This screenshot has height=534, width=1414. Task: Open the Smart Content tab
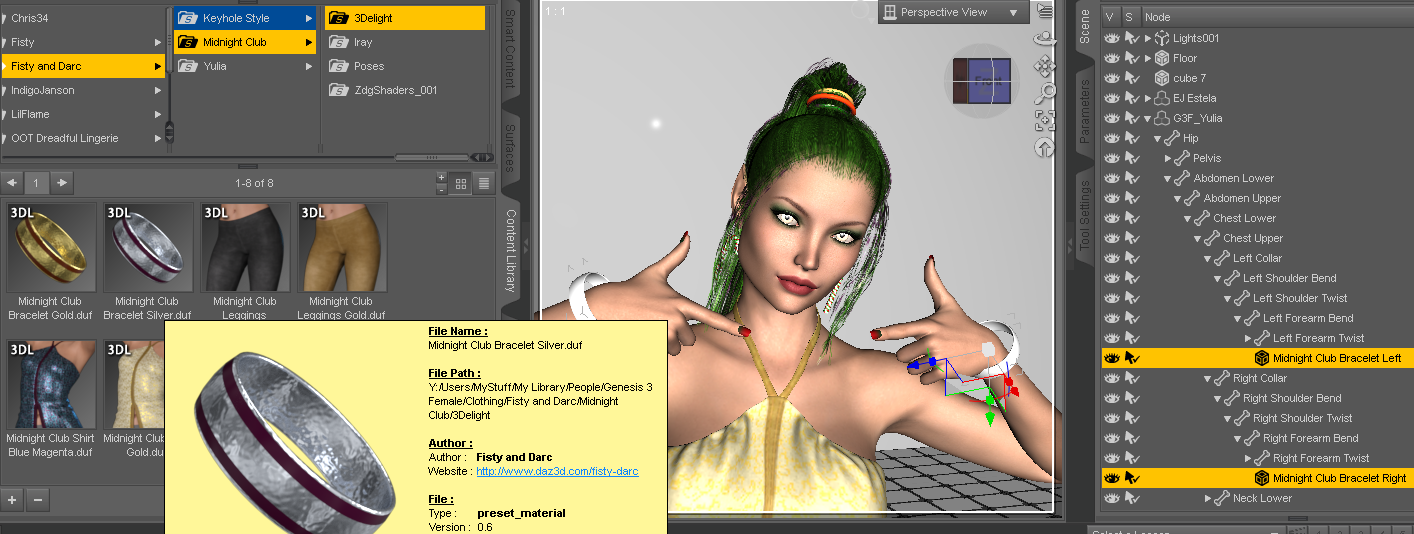click(x=509, y=48)
